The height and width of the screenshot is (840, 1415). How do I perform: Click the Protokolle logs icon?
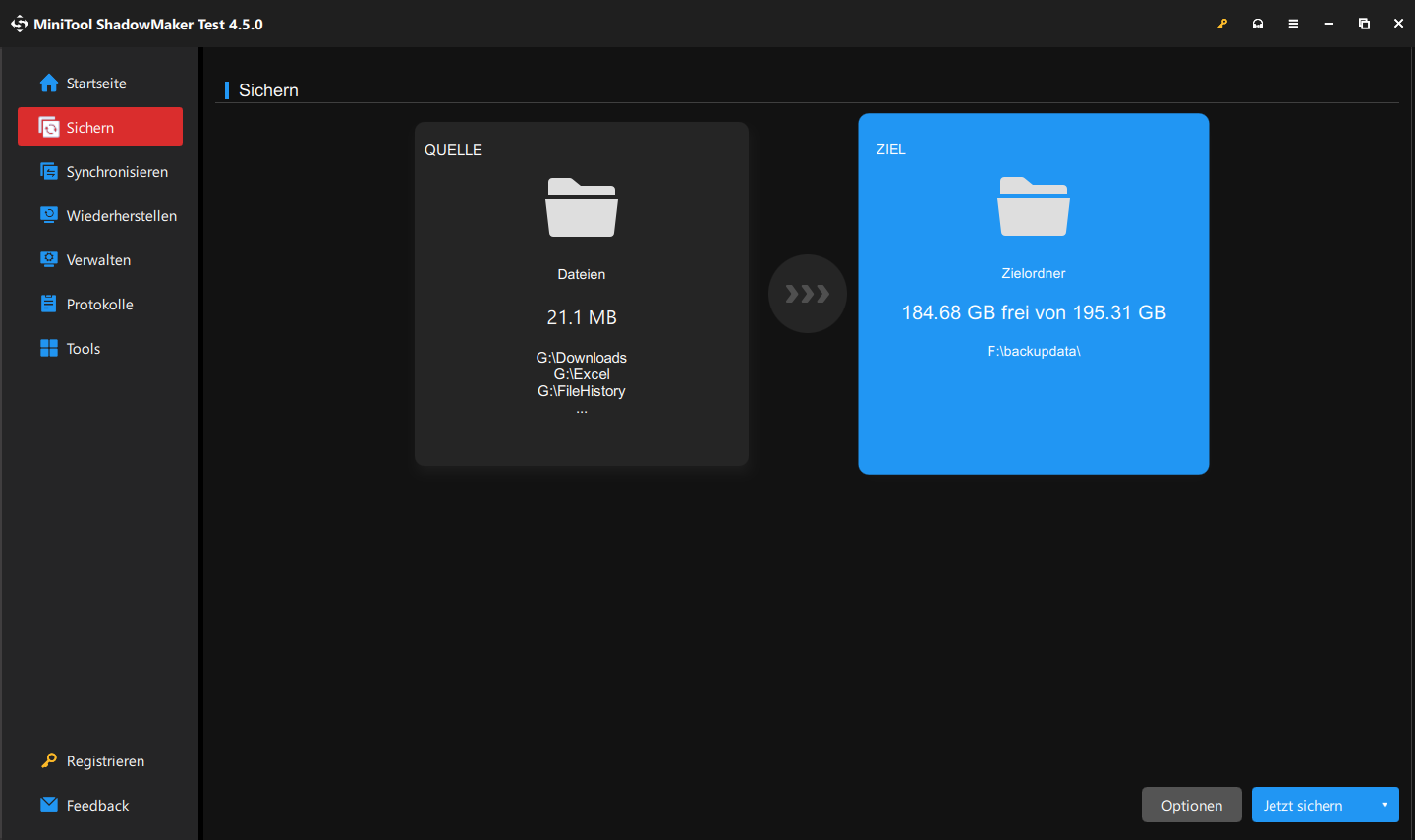tap(49, 305)
